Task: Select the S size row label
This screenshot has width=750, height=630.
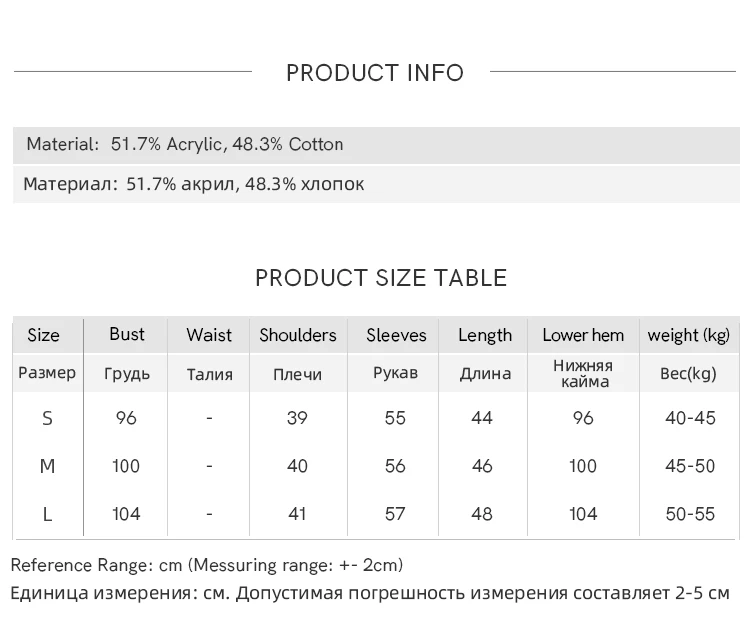Action: click(x=47, y=418)
